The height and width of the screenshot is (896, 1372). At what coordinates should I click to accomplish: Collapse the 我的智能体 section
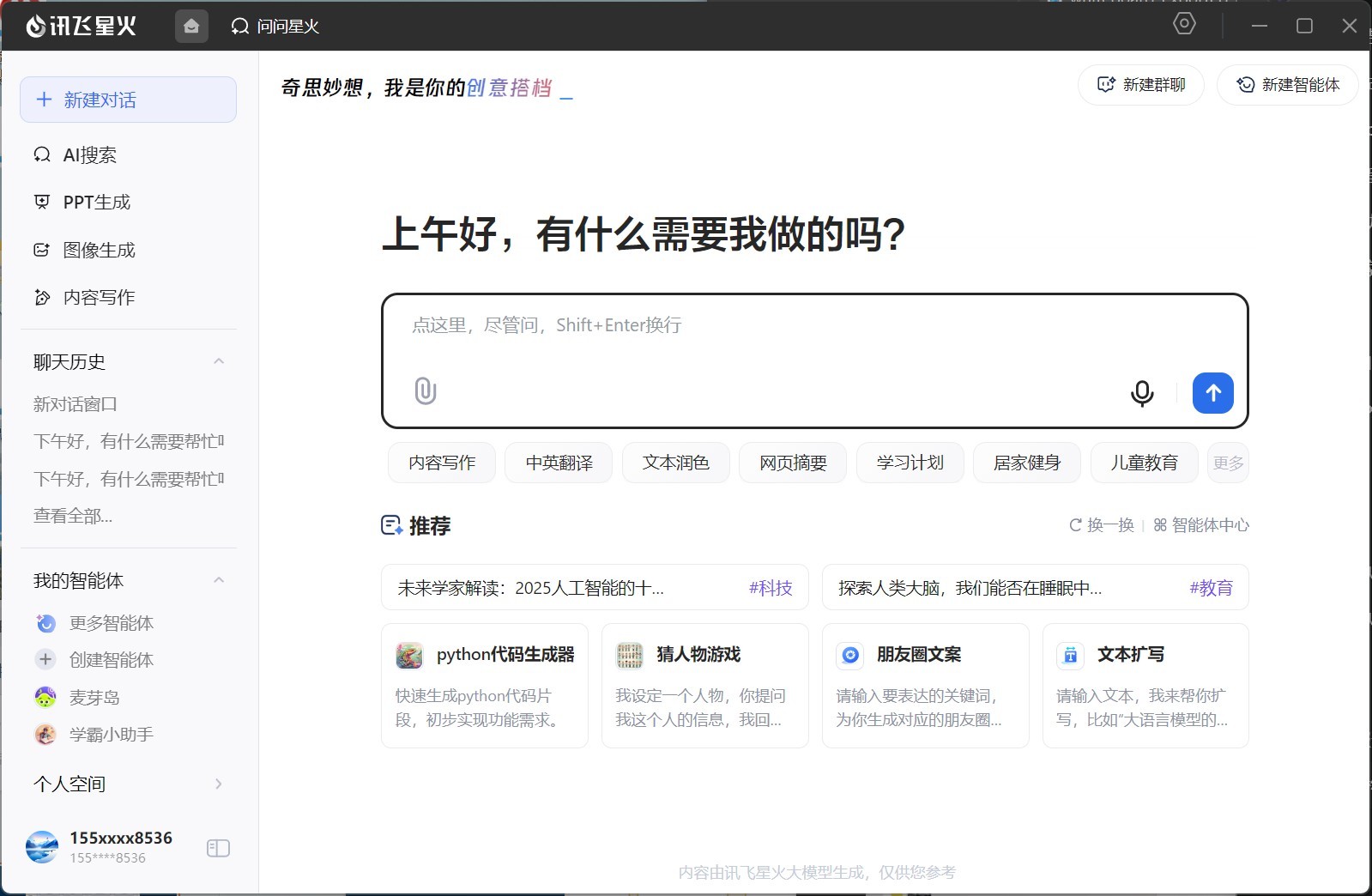(x=219, y=580)
